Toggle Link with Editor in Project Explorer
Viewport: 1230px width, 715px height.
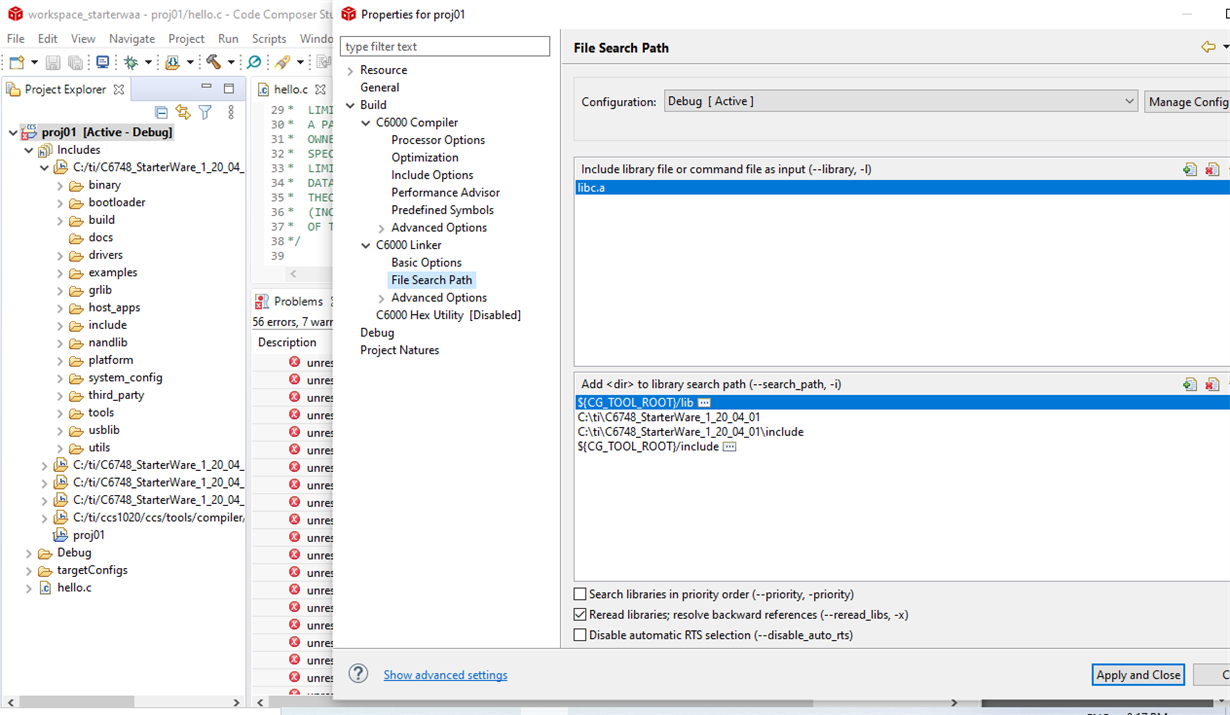point(183,112)
